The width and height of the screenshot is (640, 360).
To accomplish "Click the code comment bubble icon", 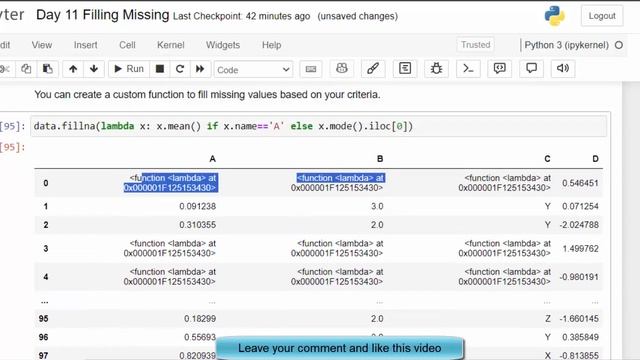I will 500,69.
